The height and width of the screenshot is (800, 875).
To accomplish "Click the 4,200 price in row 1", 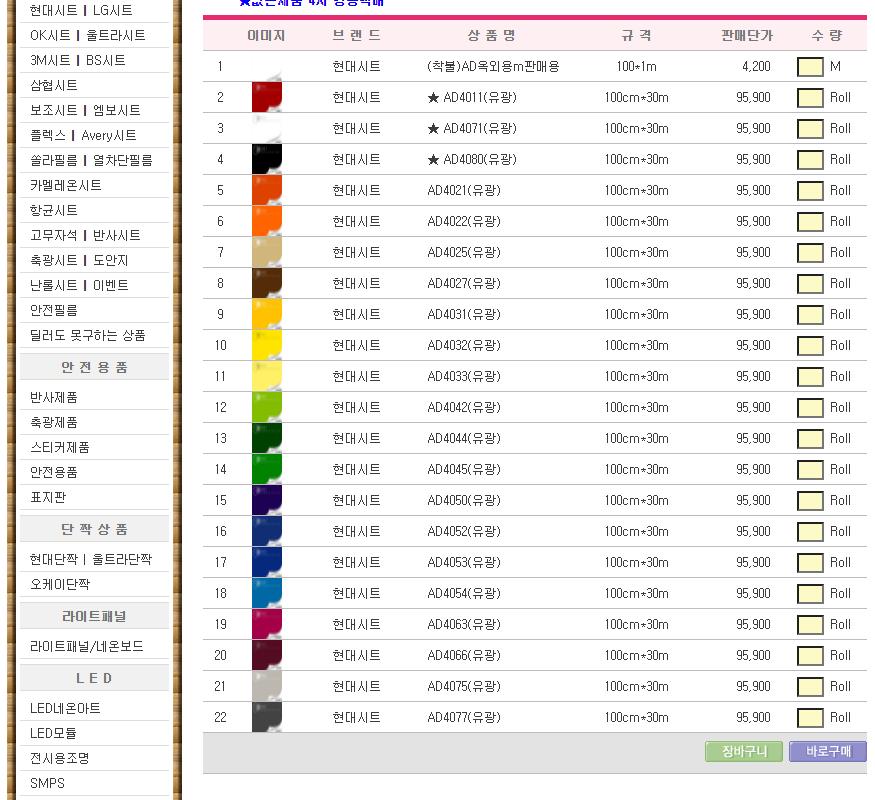I will coord(756,66).
